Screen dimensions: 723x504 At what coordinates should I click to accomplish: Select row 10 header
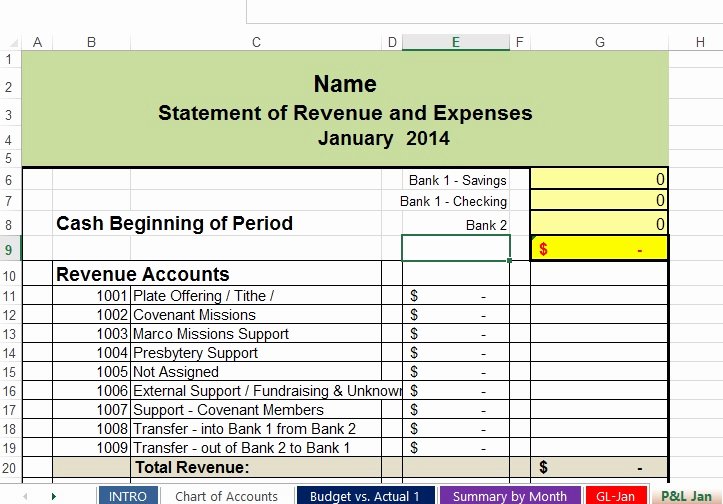9,275
